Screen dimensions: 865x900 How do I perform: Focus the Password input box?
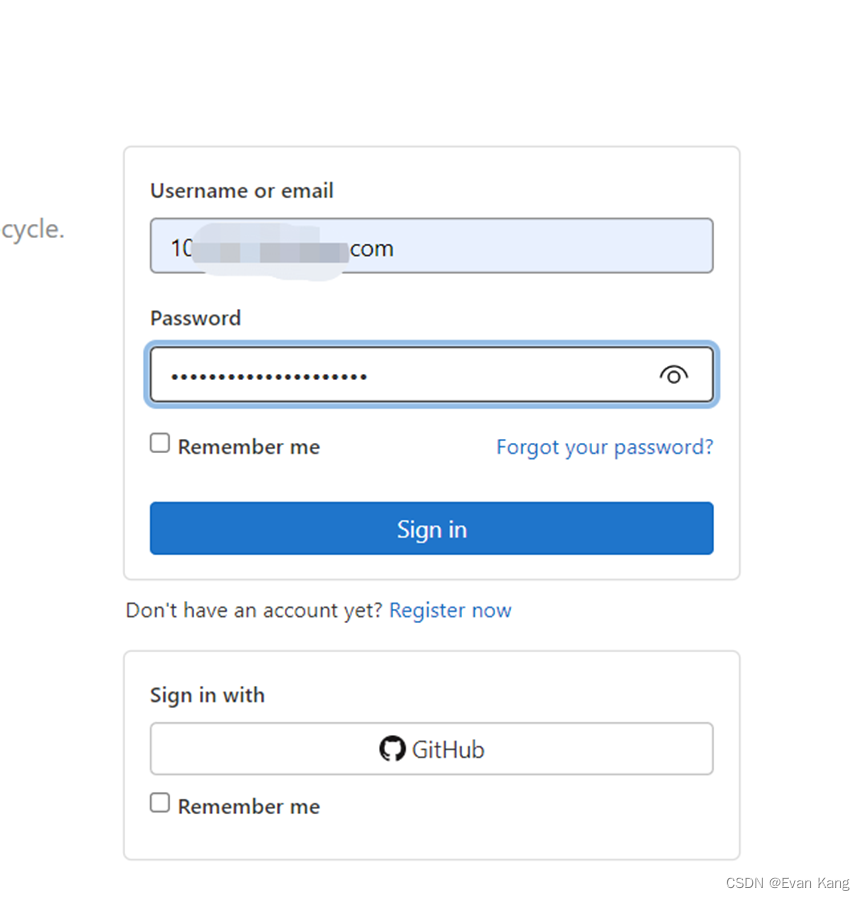400,375
